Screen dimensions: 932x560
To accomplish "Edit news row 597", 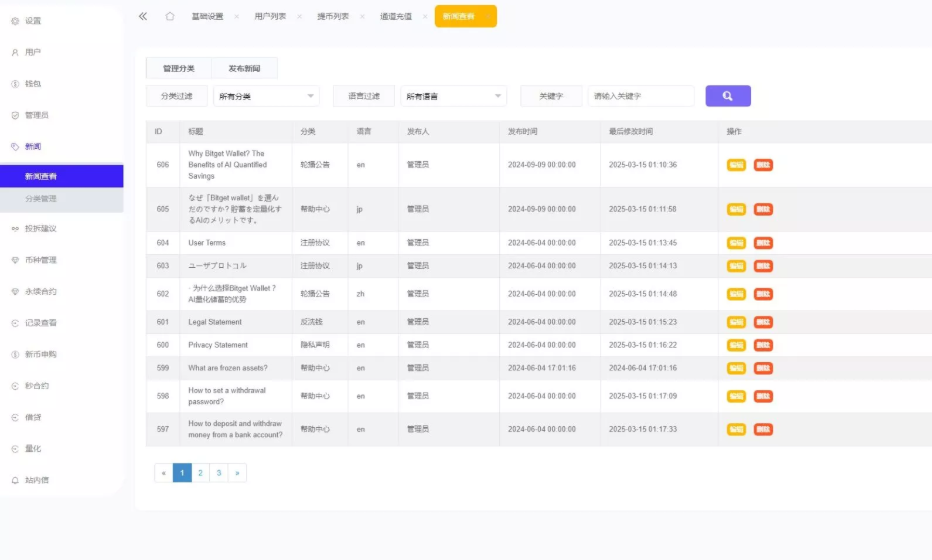I will 736,429.
